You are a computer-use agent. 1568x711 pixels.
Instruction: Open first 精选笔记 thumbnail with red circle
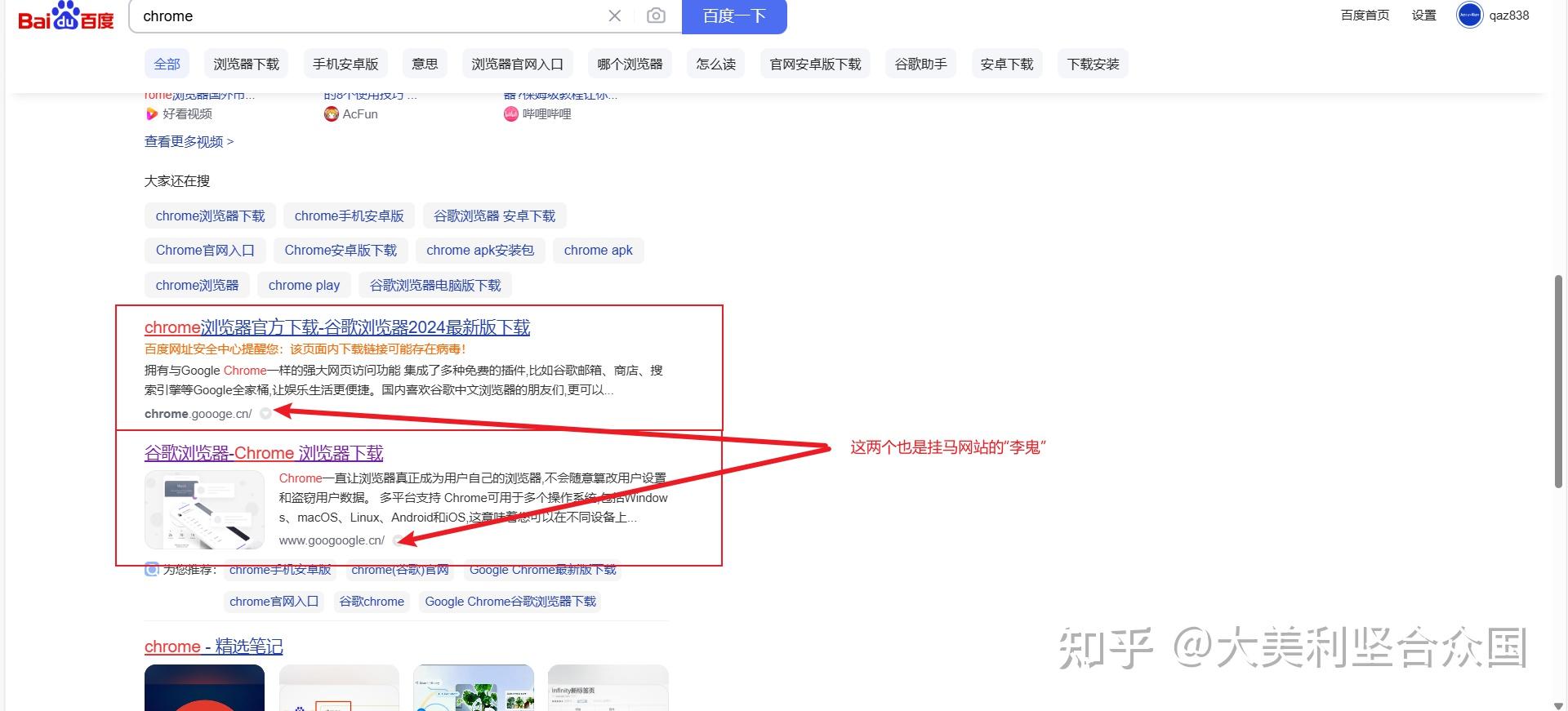pos(204,687)
